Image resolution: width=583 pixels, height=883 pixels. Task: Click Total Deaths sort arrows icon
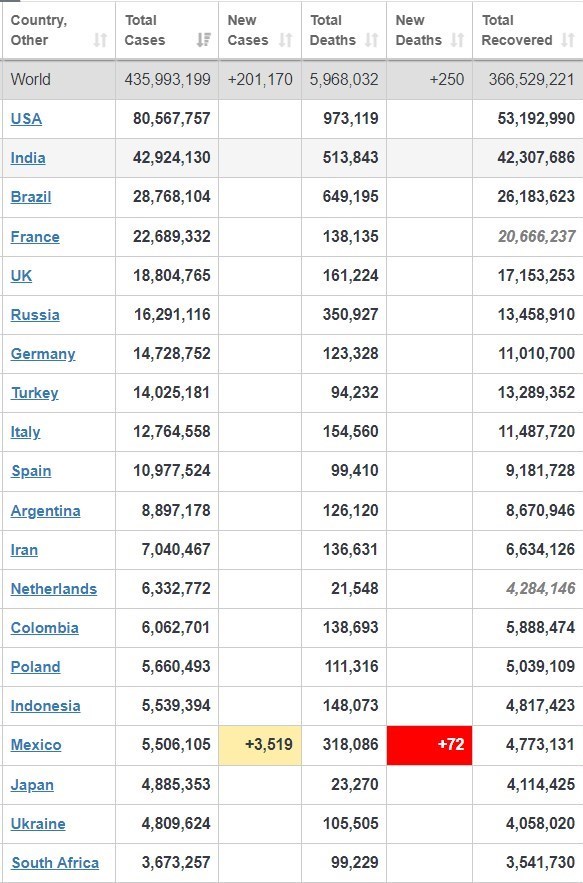coord(371,40)
